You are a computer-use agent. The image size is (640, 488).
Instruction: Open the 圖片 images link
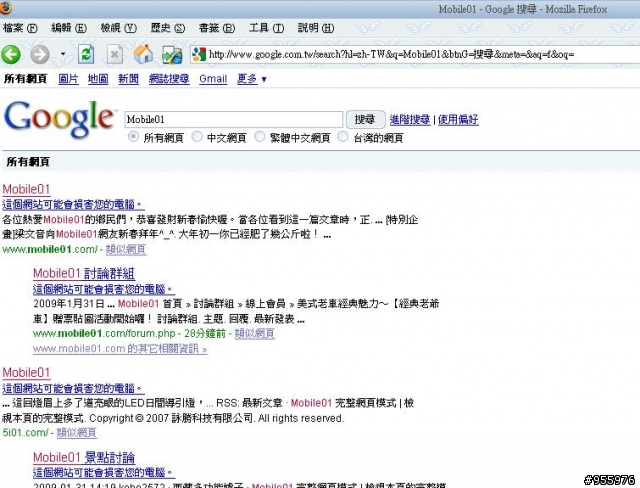click(68, 79)
